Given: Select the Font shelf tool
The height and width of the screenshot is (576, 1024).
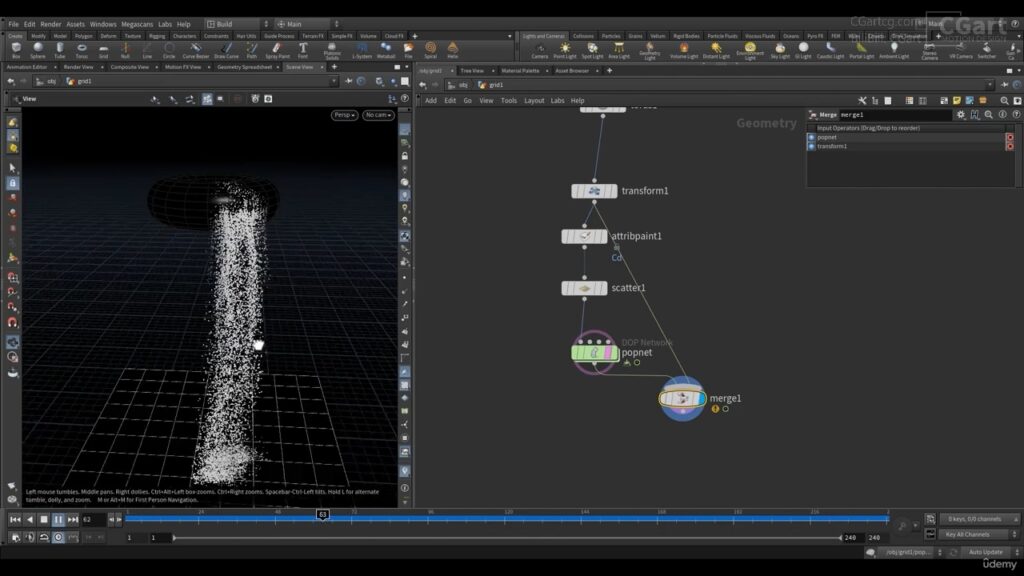Looking at the screenshot, I should point(303,50).
